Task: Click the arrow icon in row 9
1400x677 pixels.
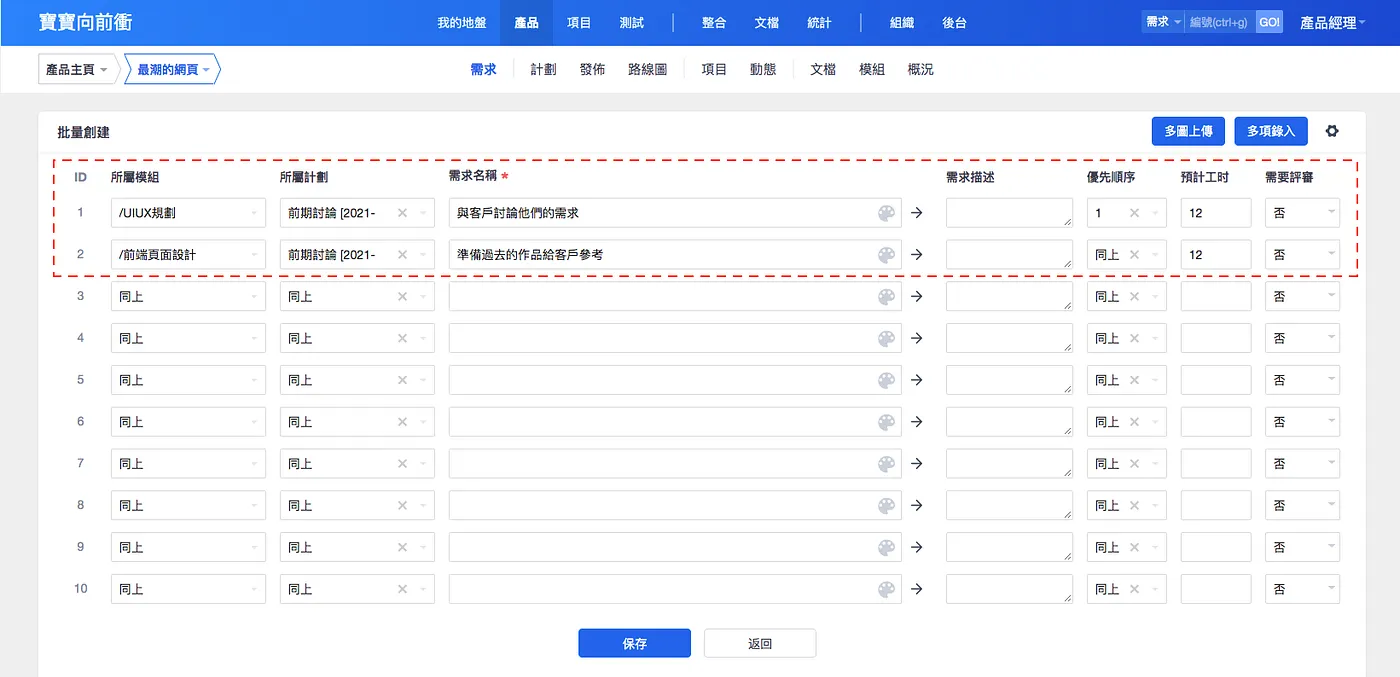Action: point(917,548)
